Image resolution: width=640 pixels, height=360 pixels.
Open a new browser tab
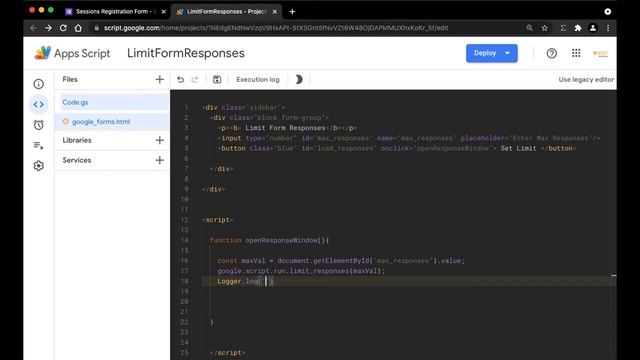[292, 12]
